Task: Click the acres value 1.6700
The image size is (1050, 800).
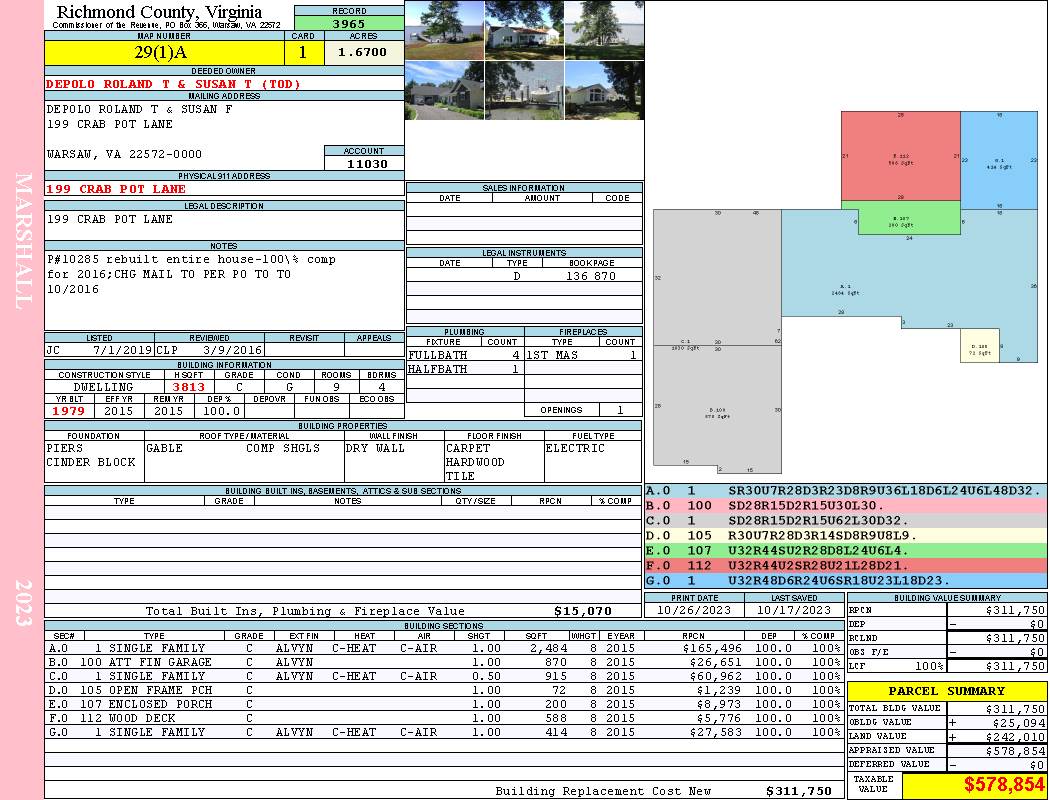Action: [x=364, y=53]
